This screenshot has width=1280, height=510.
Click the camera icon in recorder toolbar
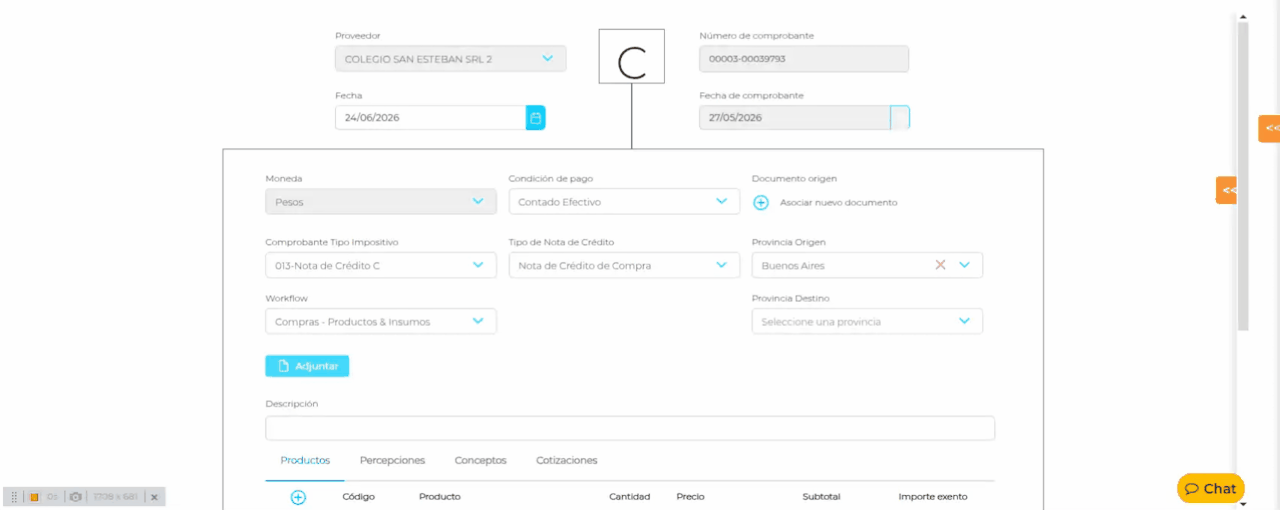pyautogui.click(x=75, y=497)
